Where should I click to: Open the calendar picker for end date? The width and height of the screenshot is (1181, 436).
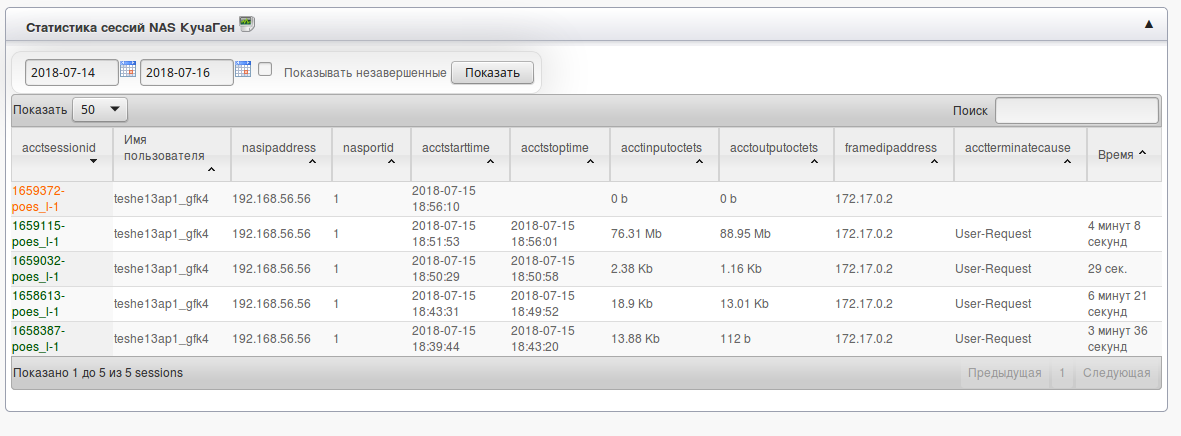coord(242,69)
